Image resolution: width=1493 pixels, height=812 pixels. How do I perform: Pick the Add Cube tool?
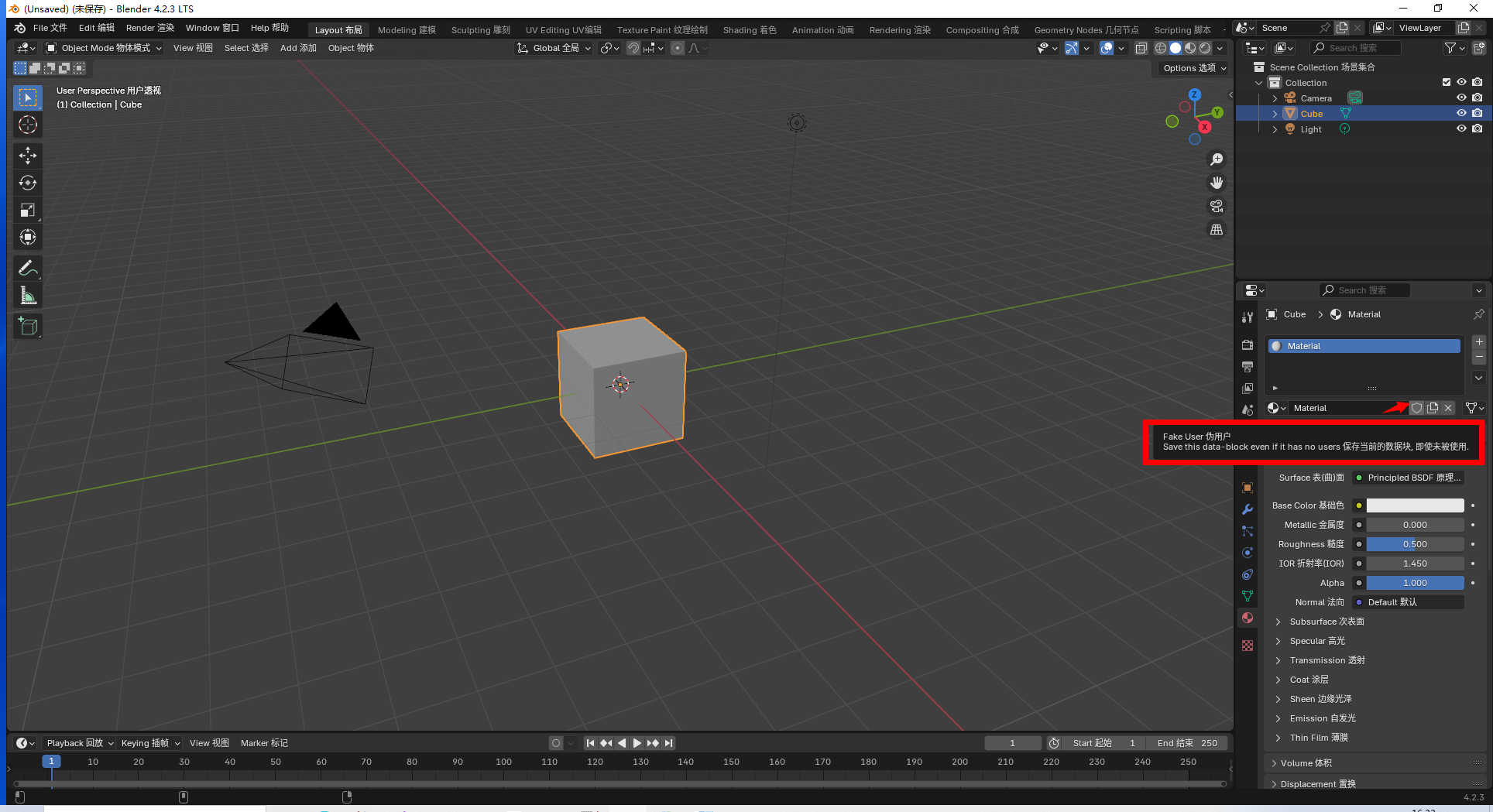tap(28, 327)
